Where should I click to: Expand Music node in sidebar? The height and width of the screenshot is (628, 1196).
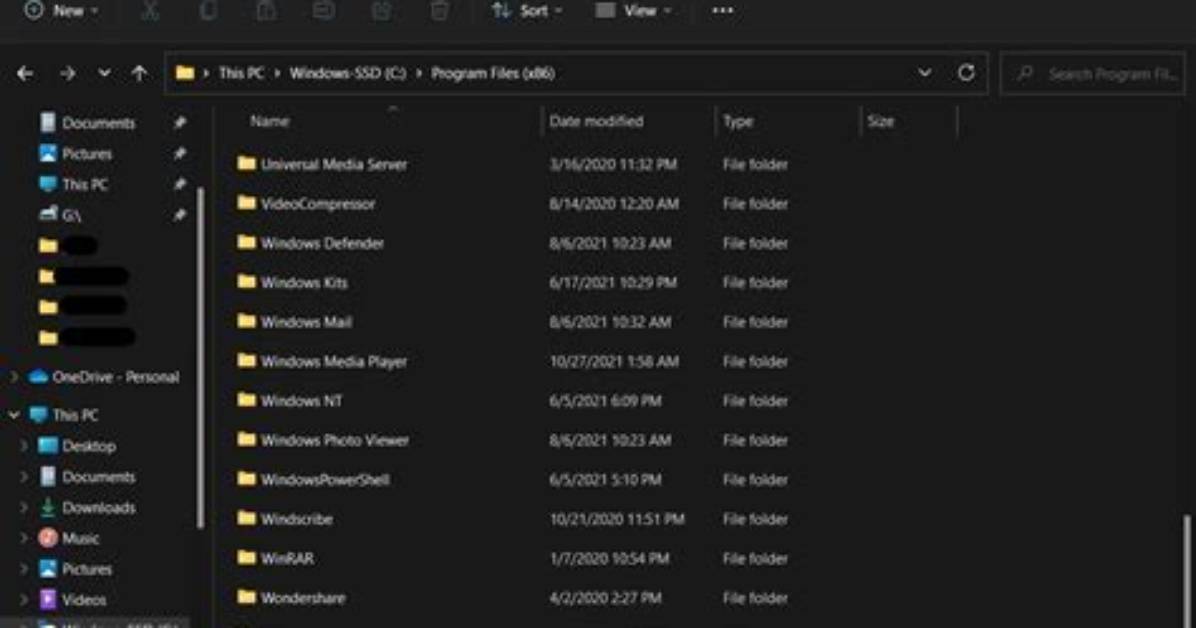(x=24, y=538)
